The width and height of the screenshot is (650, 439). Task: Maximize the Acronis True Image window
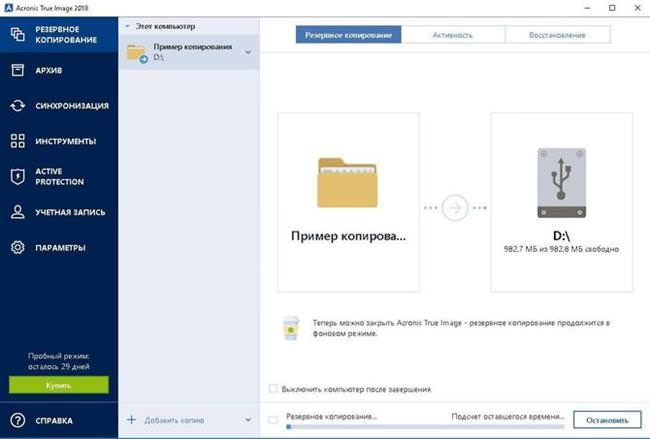612,8
